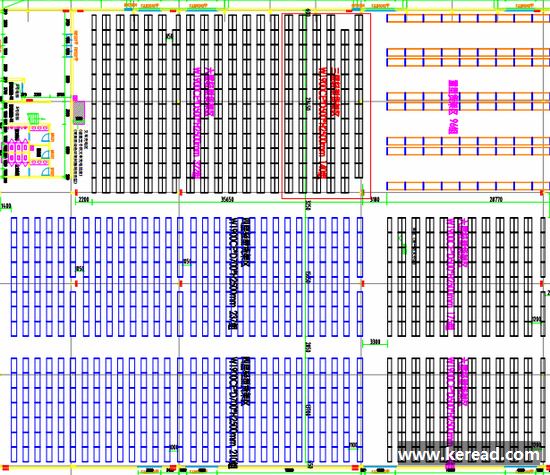Select the black 237-group rack label text
The width and height of the screenshot is (550, 475).
233,273
